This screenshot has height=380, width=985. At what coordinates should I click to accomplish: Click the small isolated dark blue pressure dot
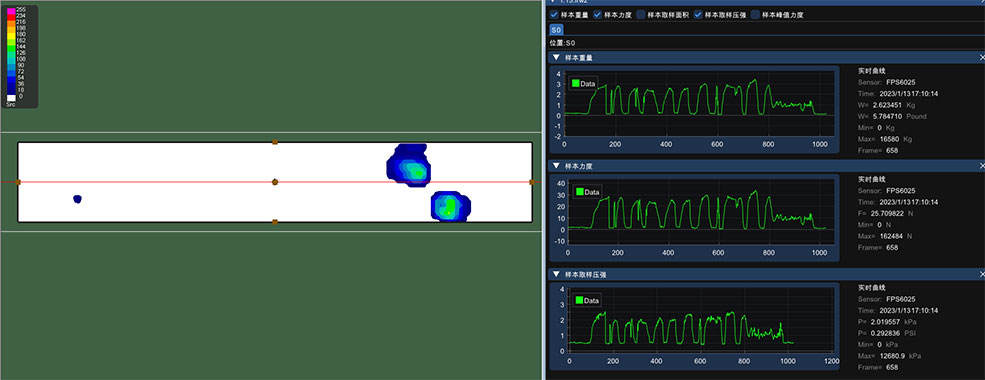tap(77, 199)
